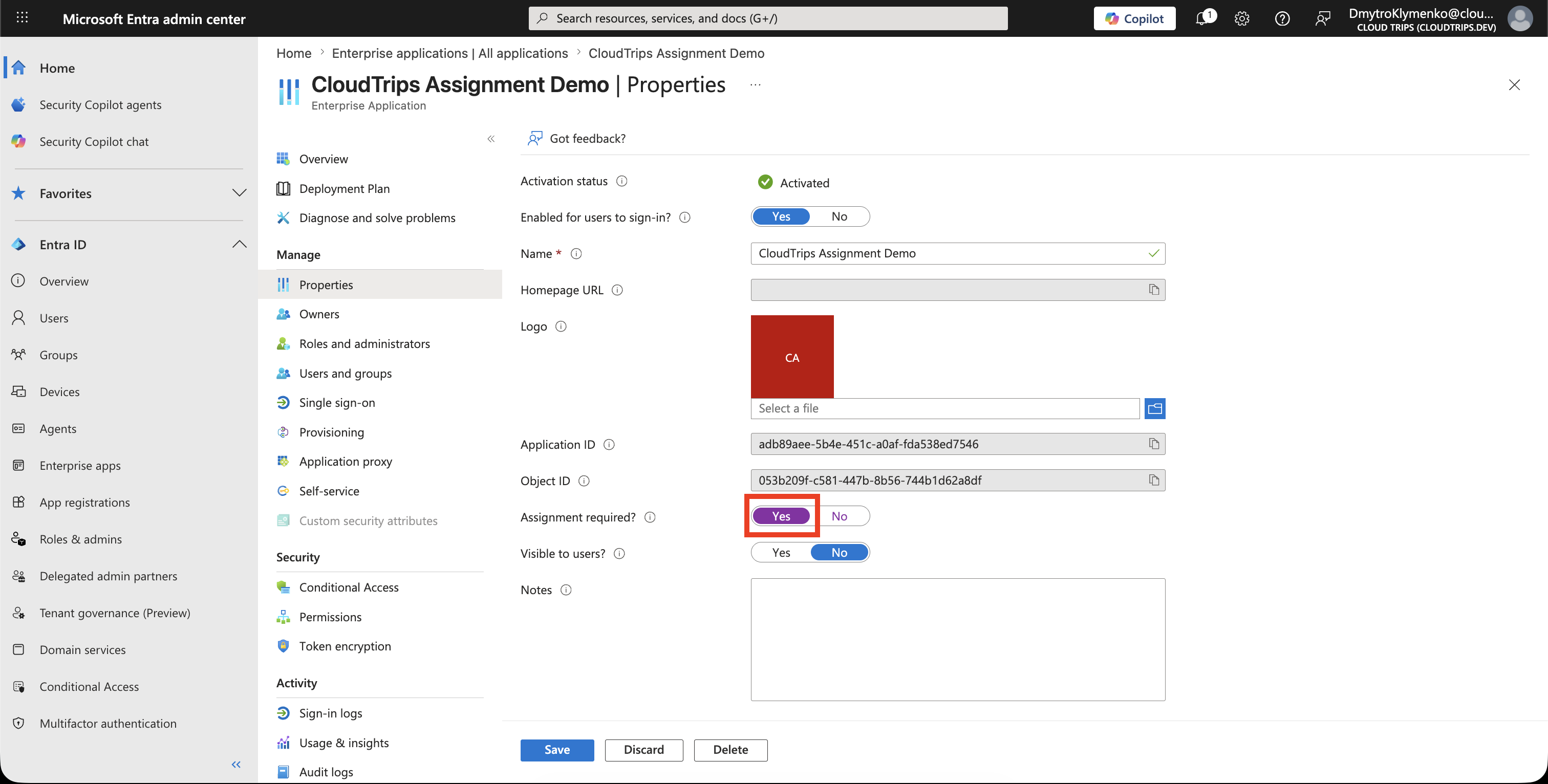Click the Home house icon in sidebar
Image resolution: width=1548 pixels, height=784 pixels.
(x=18, y=68)
